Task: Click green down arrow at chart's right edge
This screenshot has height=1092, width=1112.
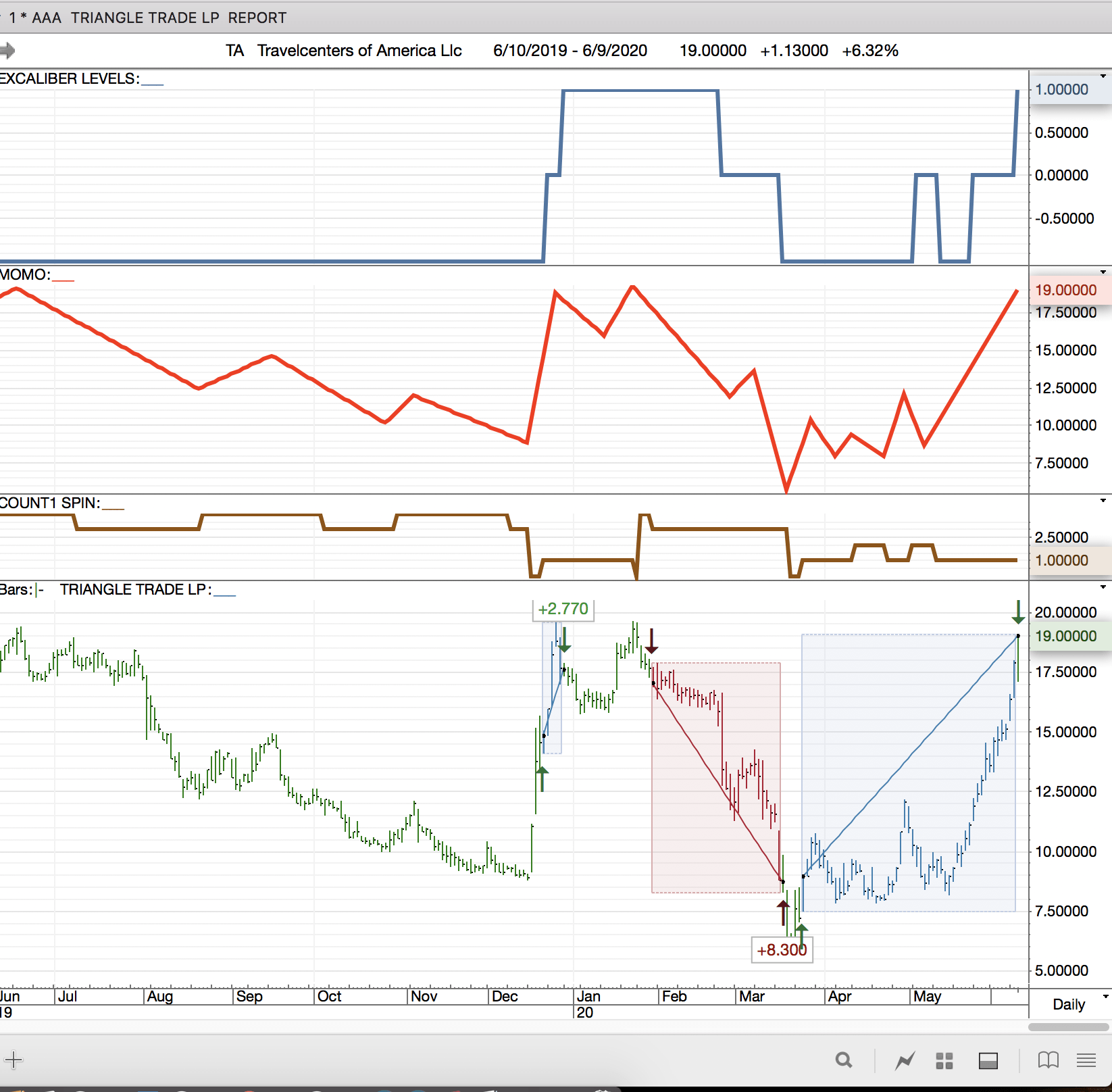Action: 1018,612
